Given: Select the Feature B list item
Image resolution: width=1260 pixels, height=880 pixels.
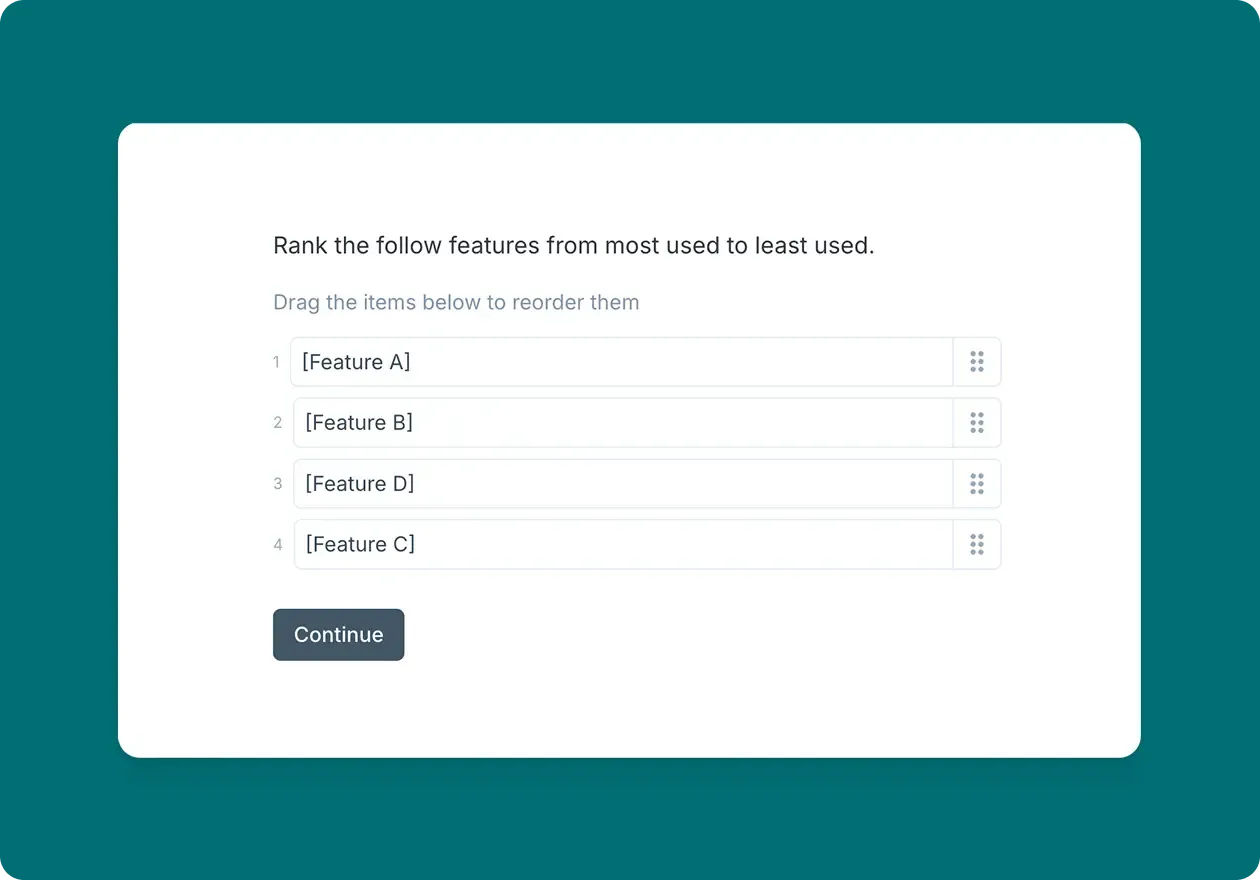Looking at the screenshot, I should tap(622, 422).
